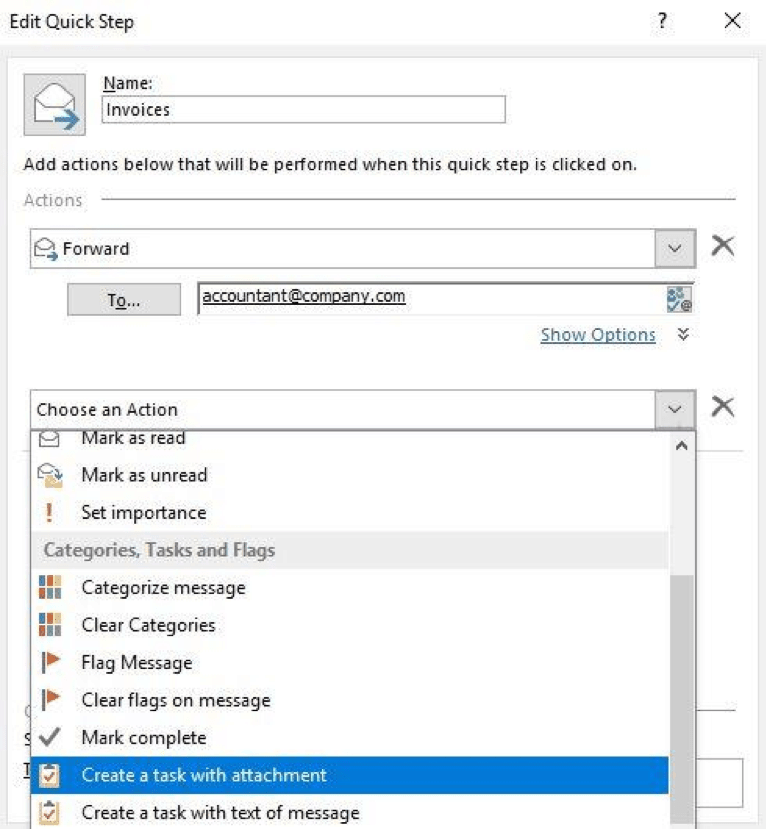Select Clear flags on message
This screenshot has width=766, height=829.
(x=176, y=700)
